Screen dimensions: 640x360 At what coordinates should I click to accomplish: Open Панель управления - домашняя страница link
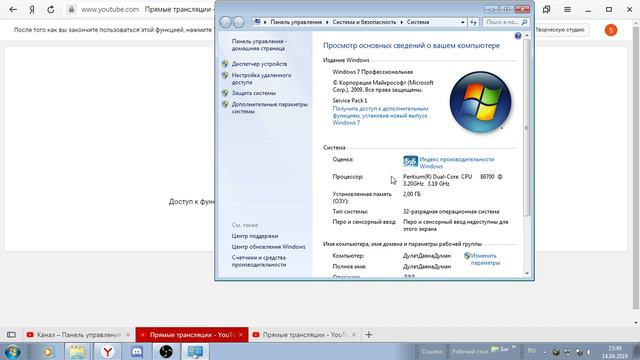tap(259, 45)
